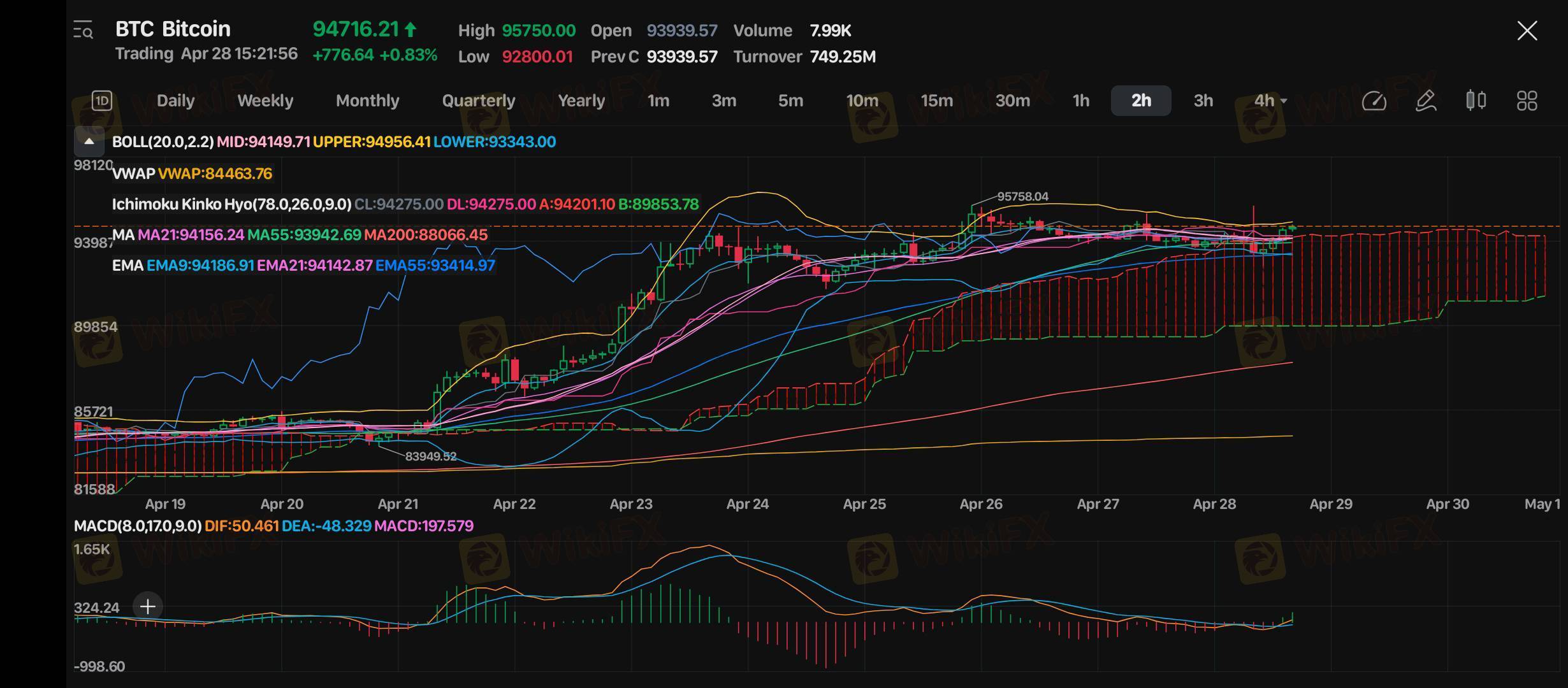1568x688 pixels.
Task: Close the chart with the X icon
Action: point(1527,31)
